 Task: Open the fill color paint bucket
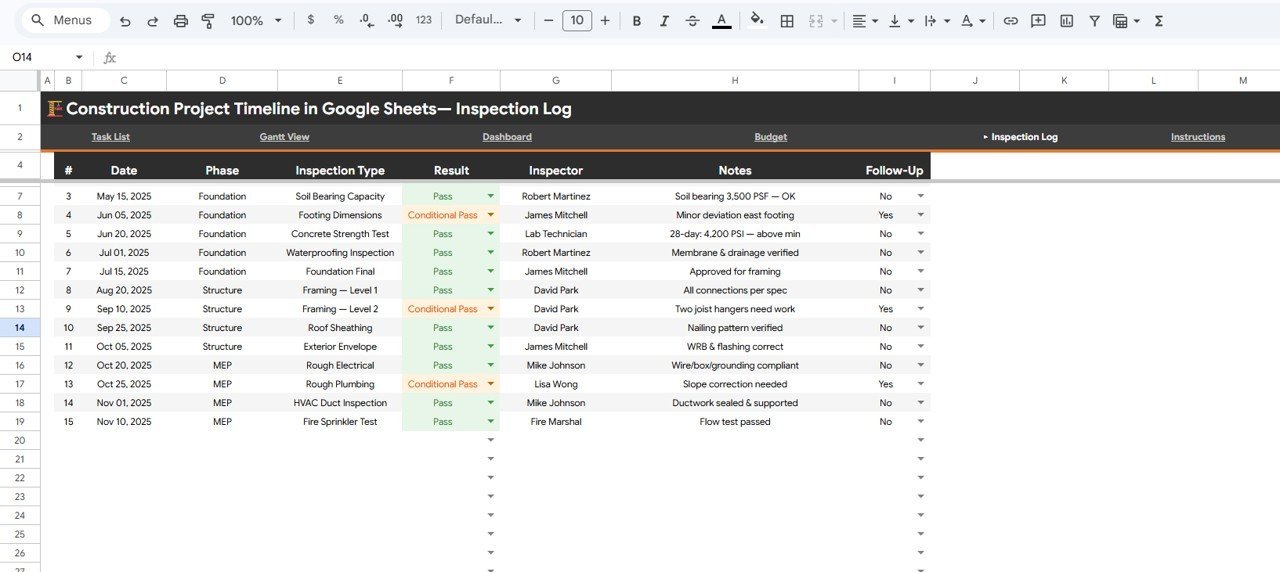(x=757, y=21)
